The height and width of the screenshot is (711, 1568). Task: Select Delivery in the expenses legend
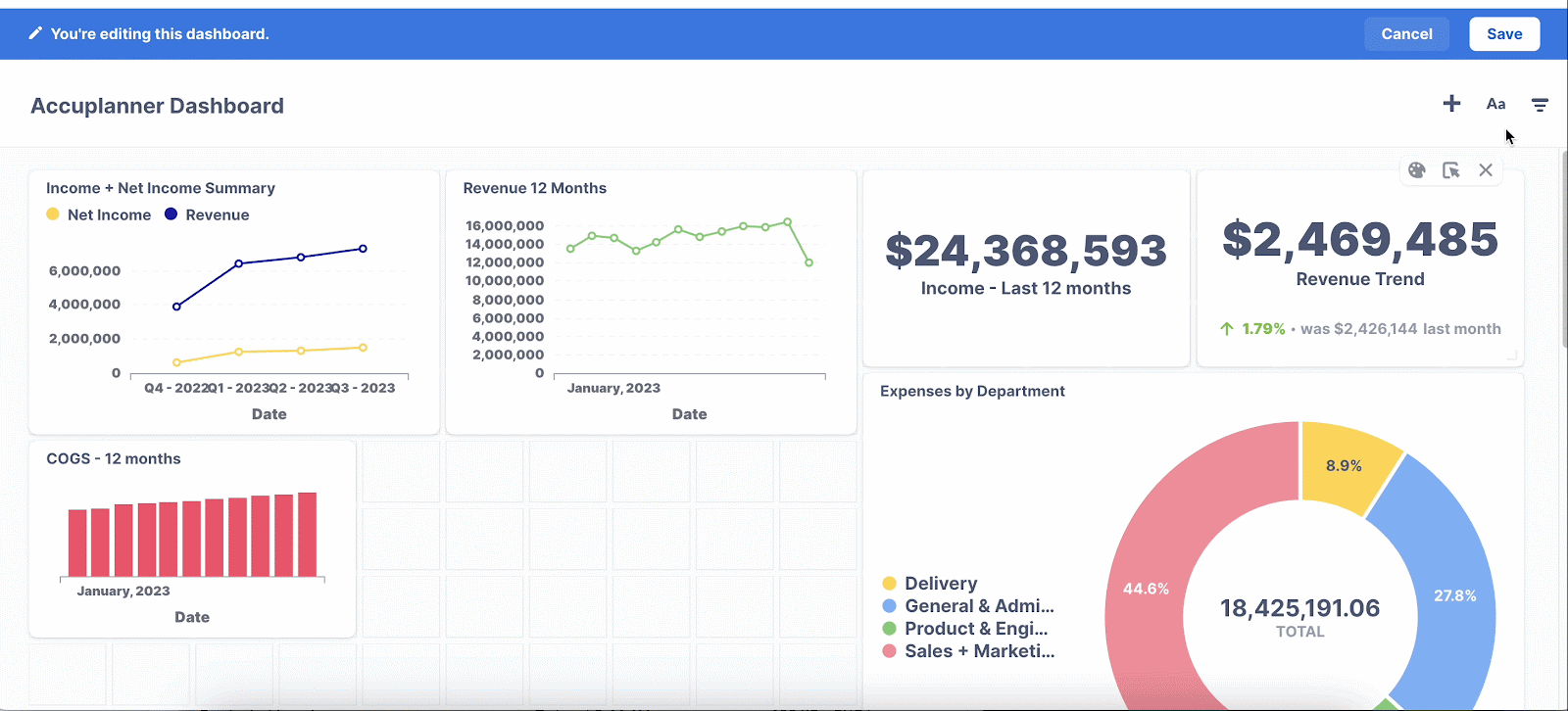930,584
